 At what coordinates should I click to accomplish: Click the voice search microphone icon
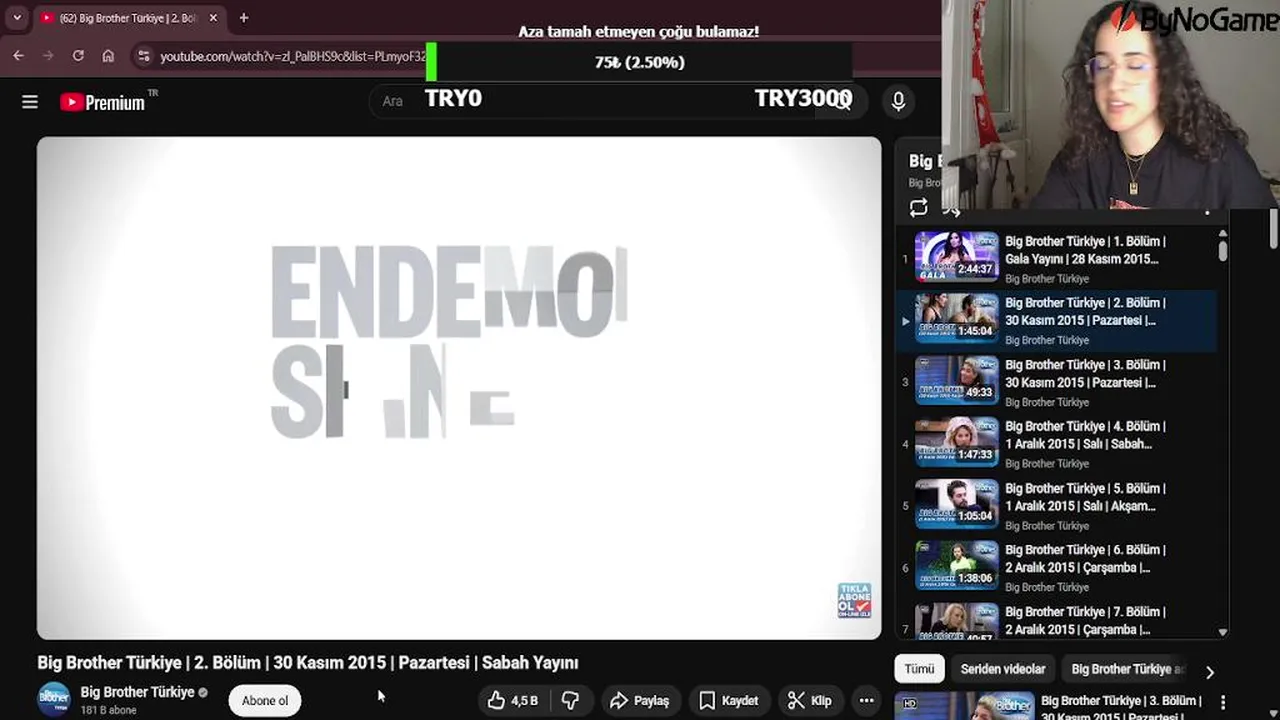tap(898, 101)
